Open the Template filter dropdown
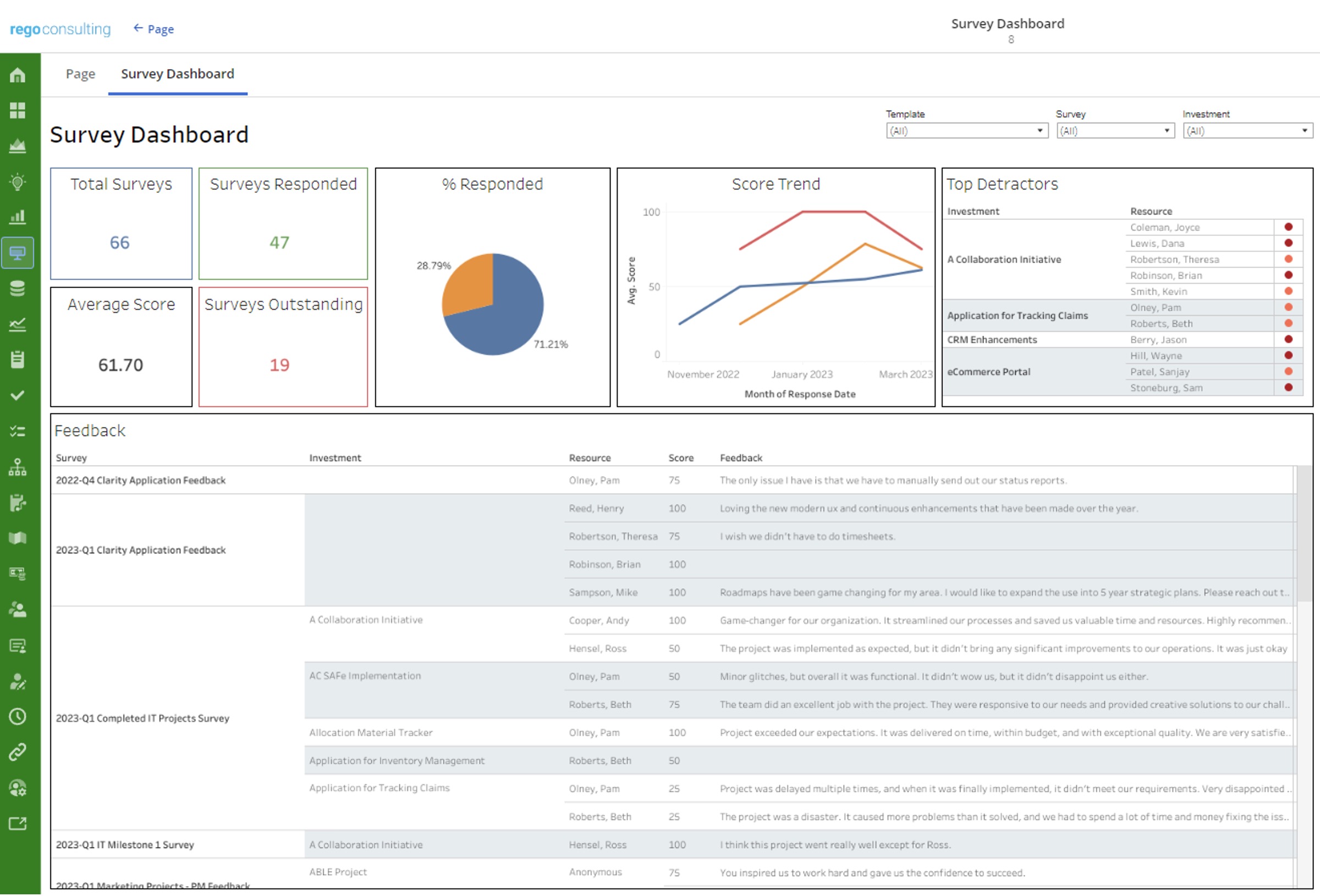Image resolution: width=1320 pixels, height=896 pixels. [967, 131]
